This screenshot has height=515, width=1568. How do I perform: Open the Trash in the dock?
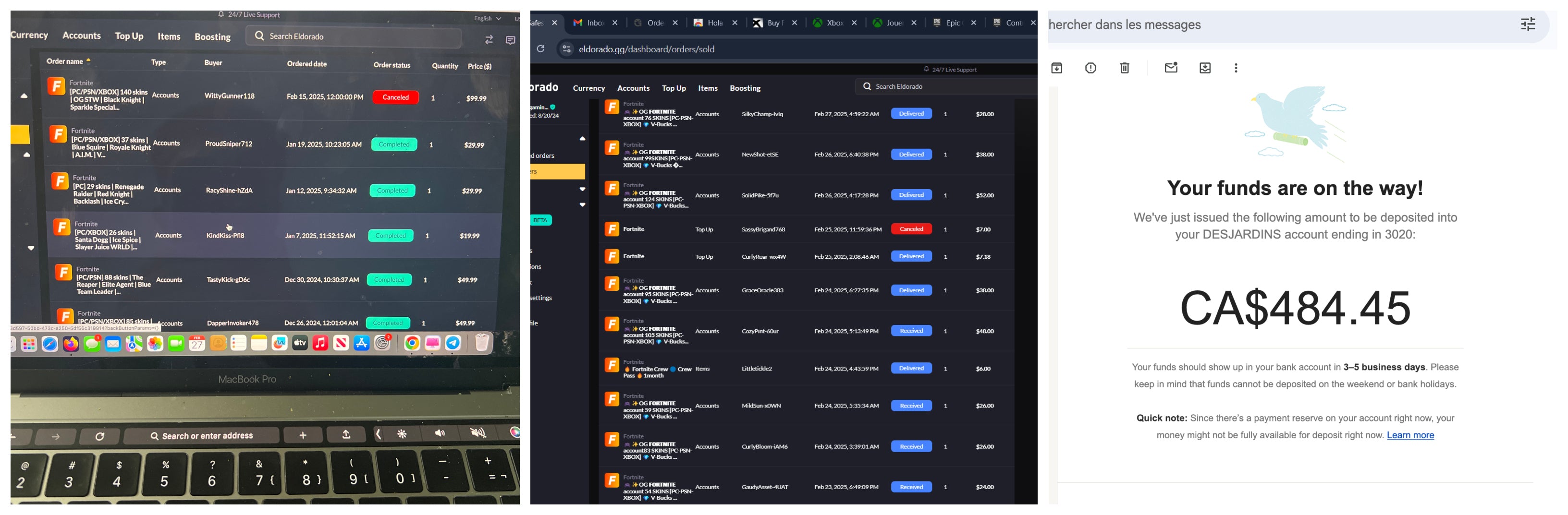[x=482, y=343]
